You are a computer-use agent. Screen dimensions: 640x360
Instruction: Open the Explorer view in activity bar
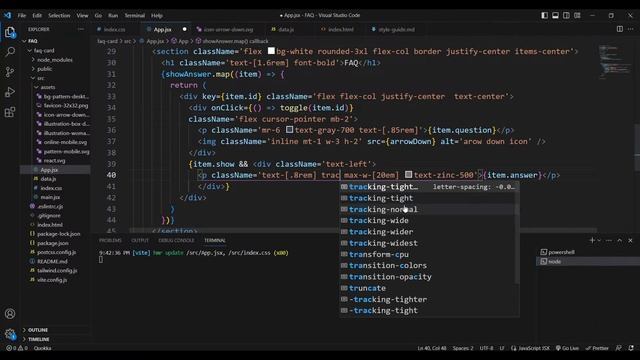click(10, 32)
